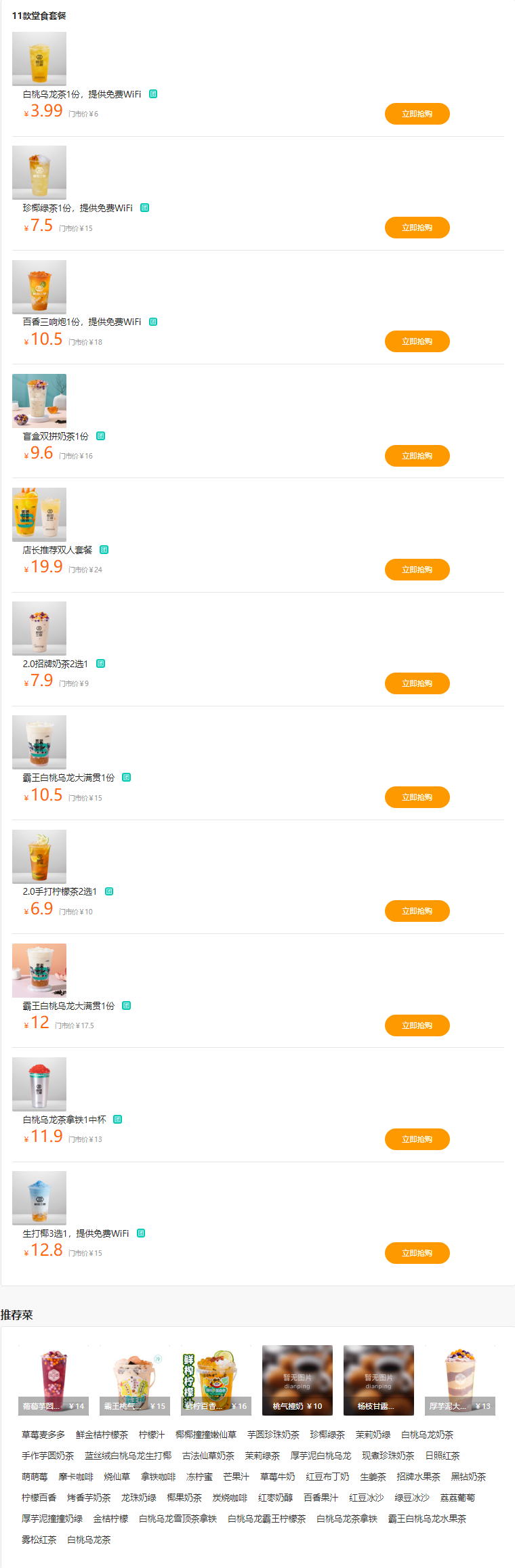515x1568 pixels.
Task: Click the 团 icon beside 白桃乌龙茶拿铁1中杯
Action: tap(117, 1120)
